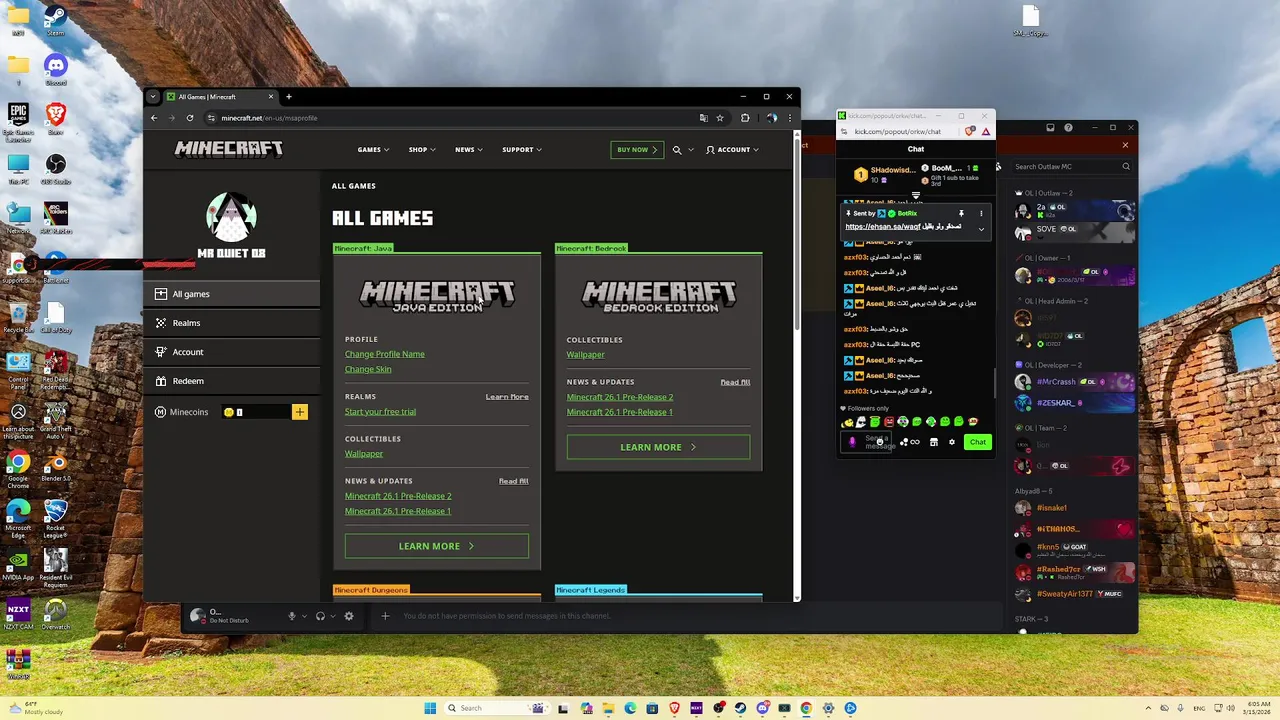Click the Kick chat settings gear icon
The image size is (1280, 720).
coord(951,442)
